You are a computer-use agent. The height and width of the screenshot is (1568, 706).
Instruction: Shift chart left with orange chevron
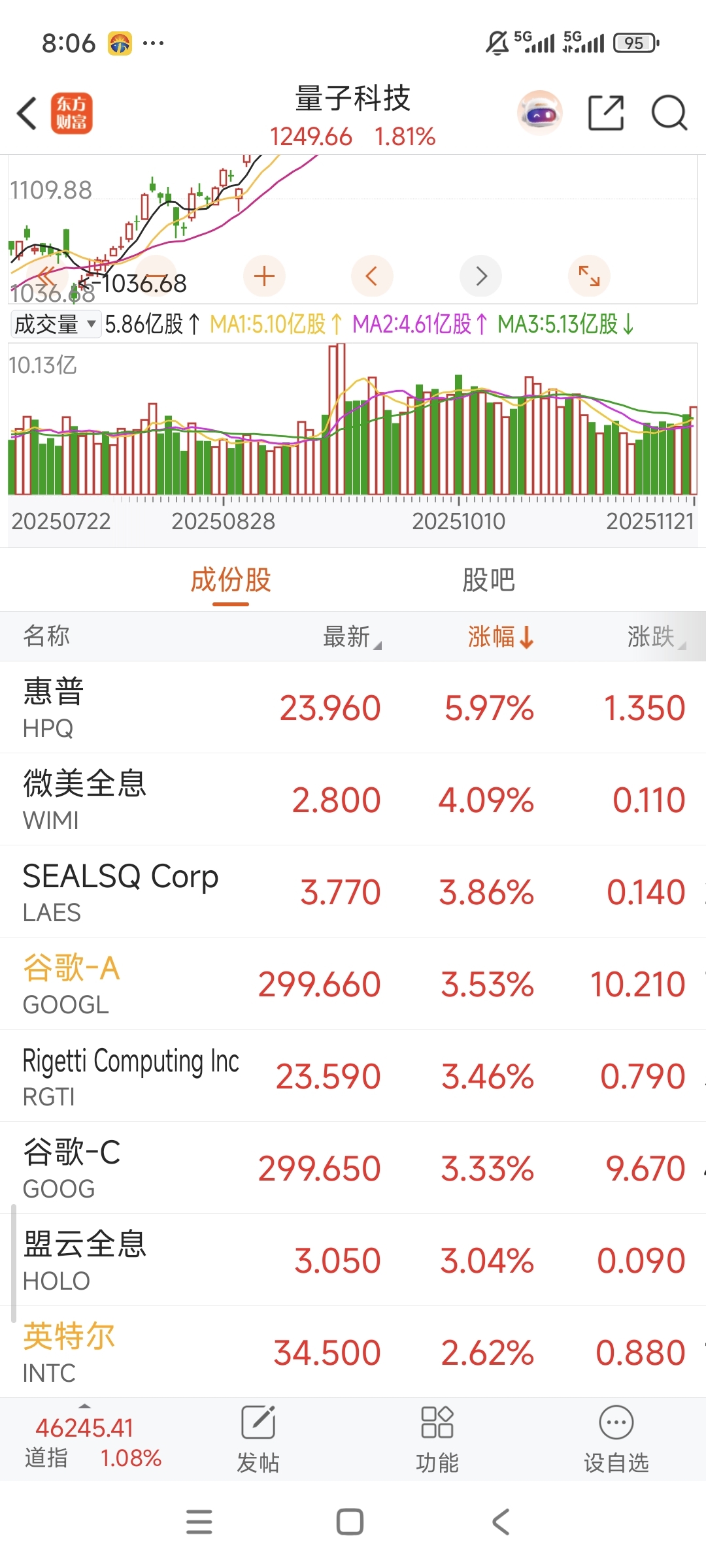tap(372, 276)
